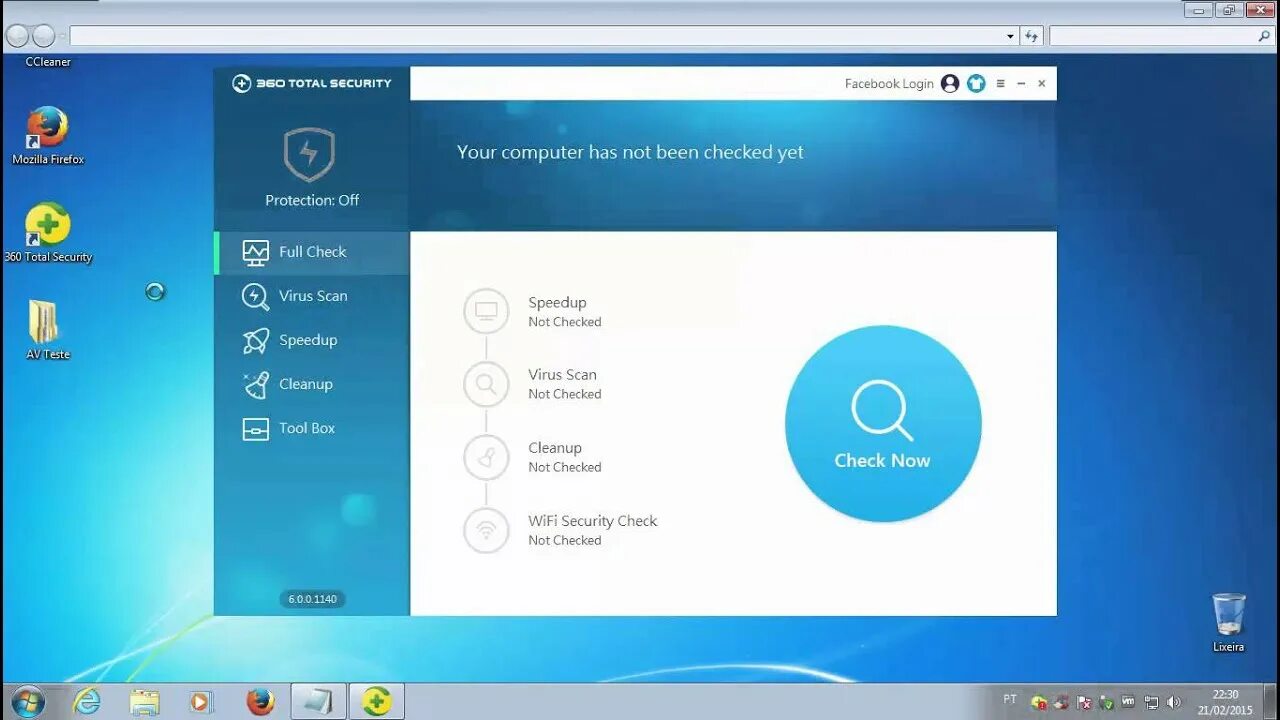The image size is (1280, 720).
Task: Restore down the background window
Action: tap(1229, 10)
